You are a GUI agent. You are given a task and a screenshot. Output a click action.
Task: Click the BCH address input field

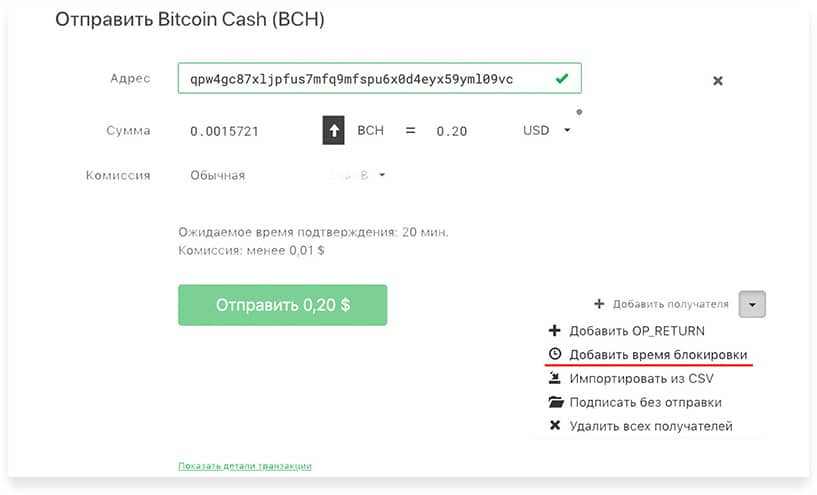coord(379,79)
